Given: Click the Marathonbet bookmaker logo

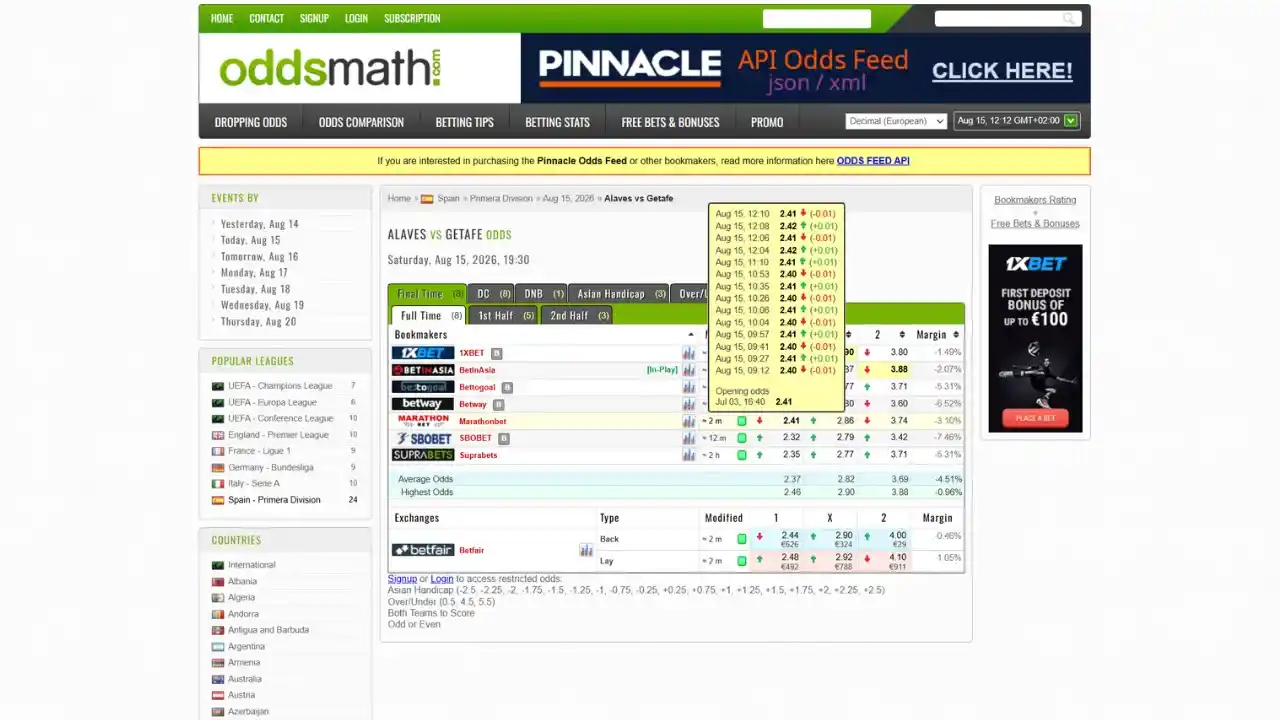Looking at the screenshot, I should [x=423, y=421].
